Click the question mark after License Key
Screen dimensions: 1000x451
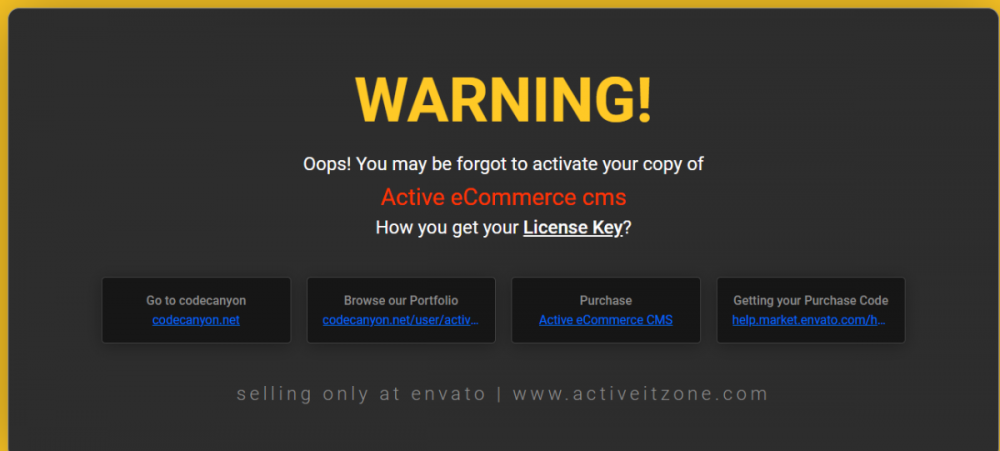point(627,228)
